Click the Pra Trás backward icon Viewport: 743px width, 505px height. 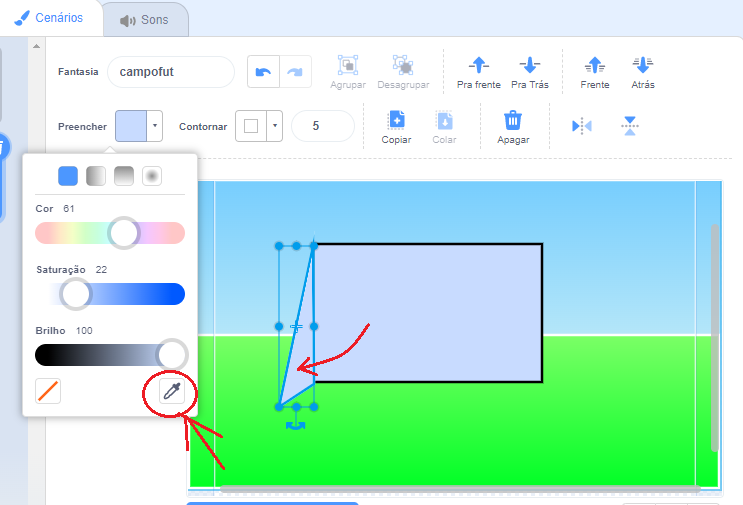point(530,66)
